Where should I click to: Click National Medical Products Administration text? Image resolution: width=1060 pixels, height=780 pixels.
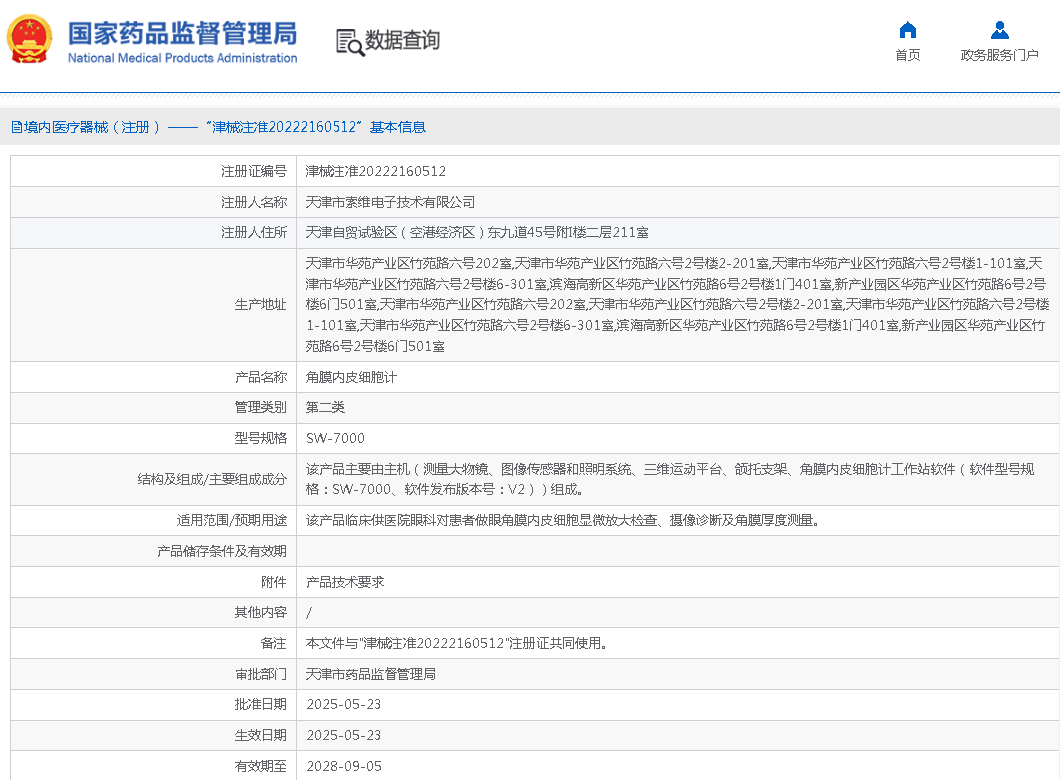point(183,58)
